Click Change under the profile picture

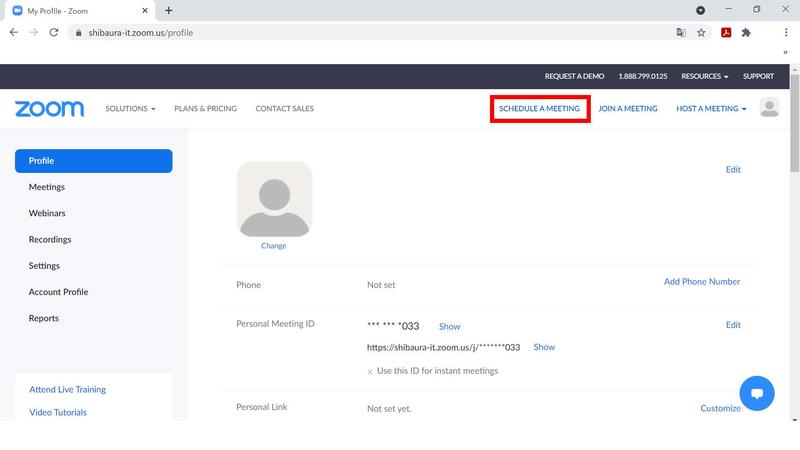coord(273,246)
